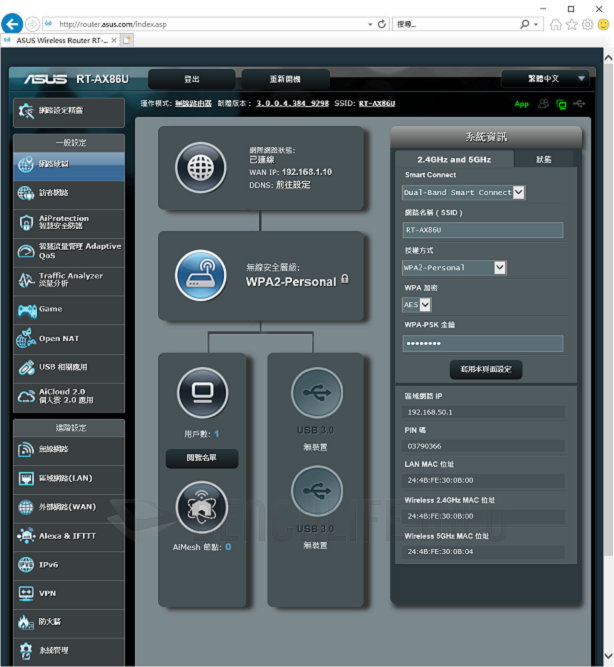Select the ASUS Wireless Router browser tab
The height and width of the screenshot is (667, 614).
pyautogui.click(x=60, y=40)
